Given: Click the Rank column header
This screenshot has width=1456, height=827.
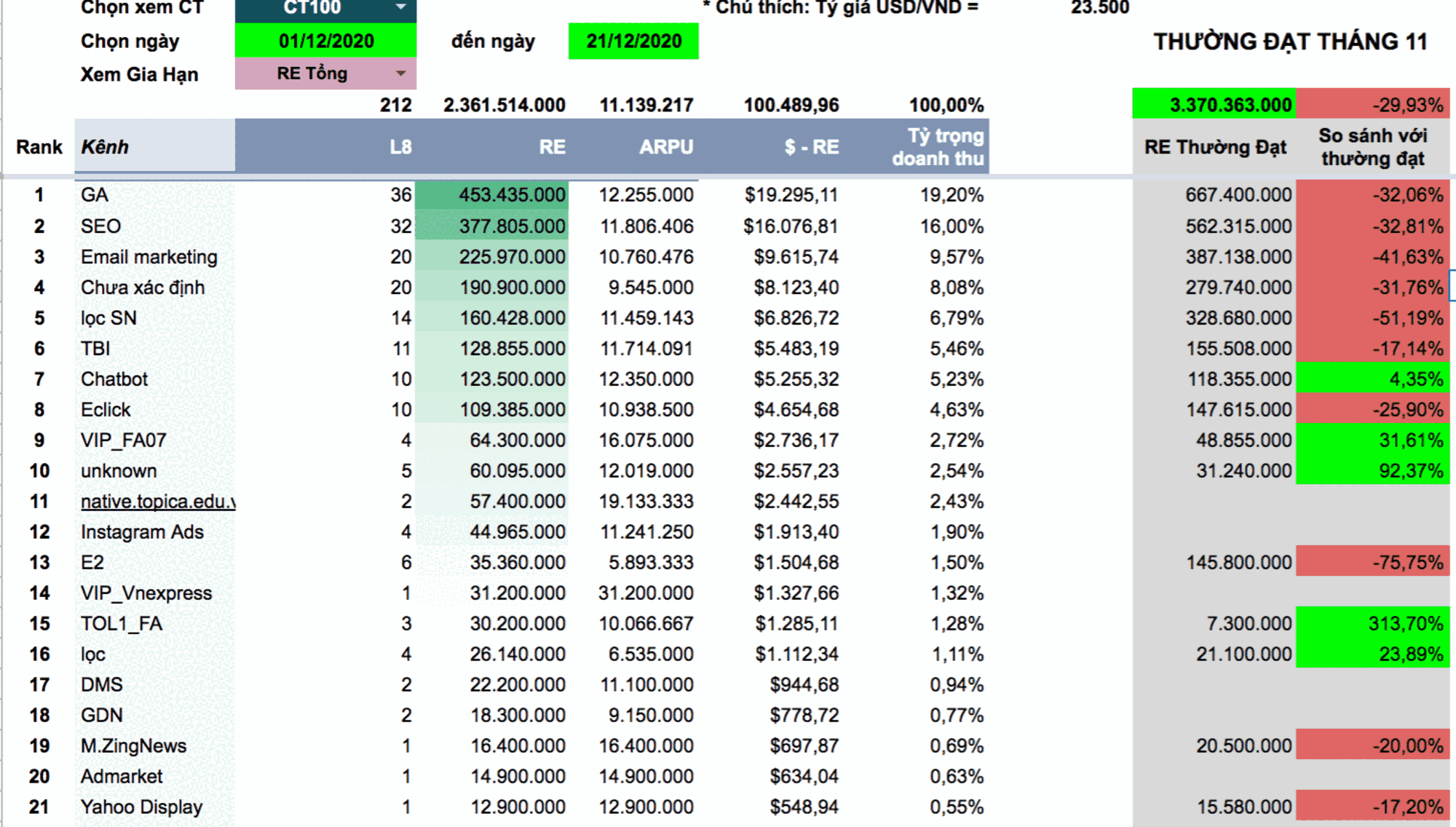Looking at the screenshot, I should [x=39, y=147].
